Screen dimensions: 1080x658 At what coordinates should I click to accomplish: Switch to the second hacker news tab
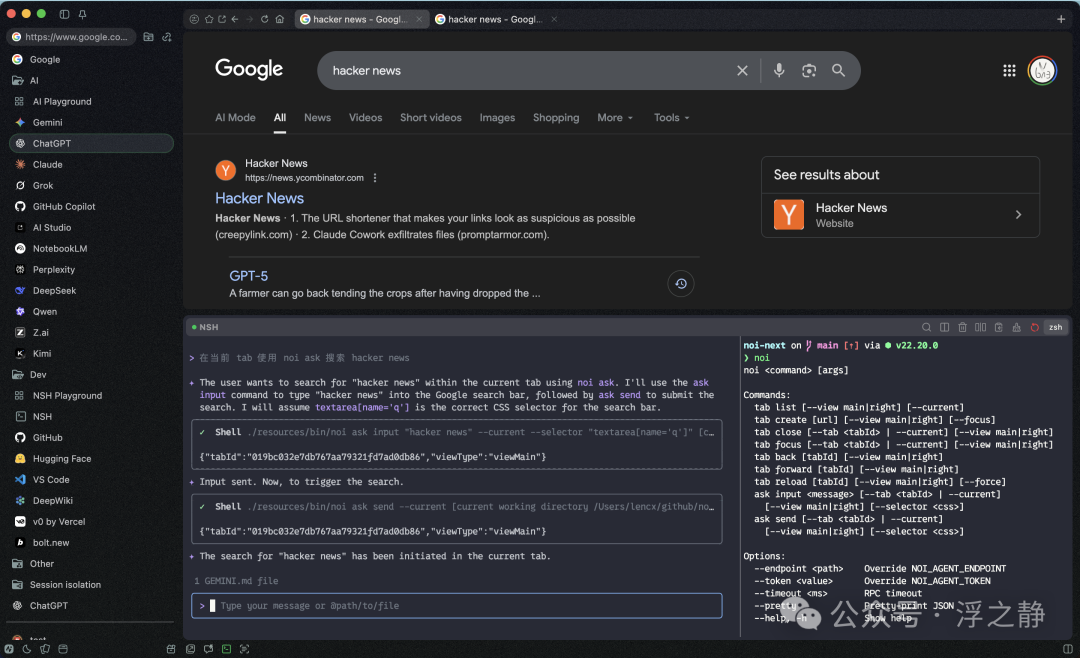pos(494,19)
